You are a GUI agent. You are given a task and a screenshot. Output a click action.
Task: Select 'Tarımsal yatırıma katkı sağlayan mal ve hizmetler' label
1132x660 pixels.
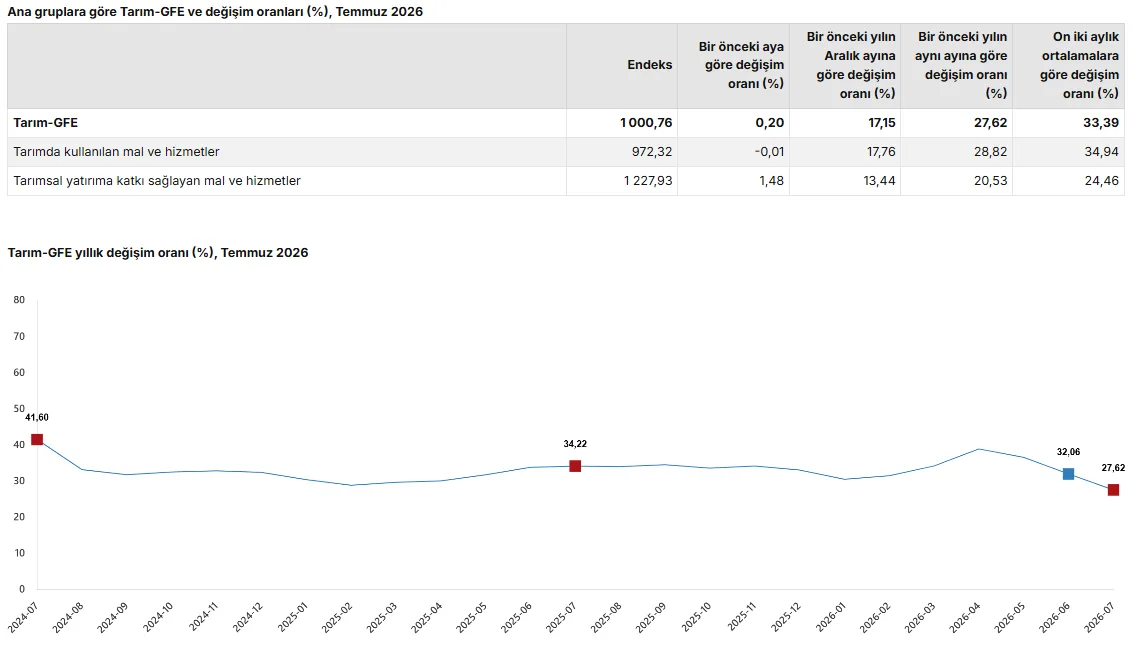(157, 181)
